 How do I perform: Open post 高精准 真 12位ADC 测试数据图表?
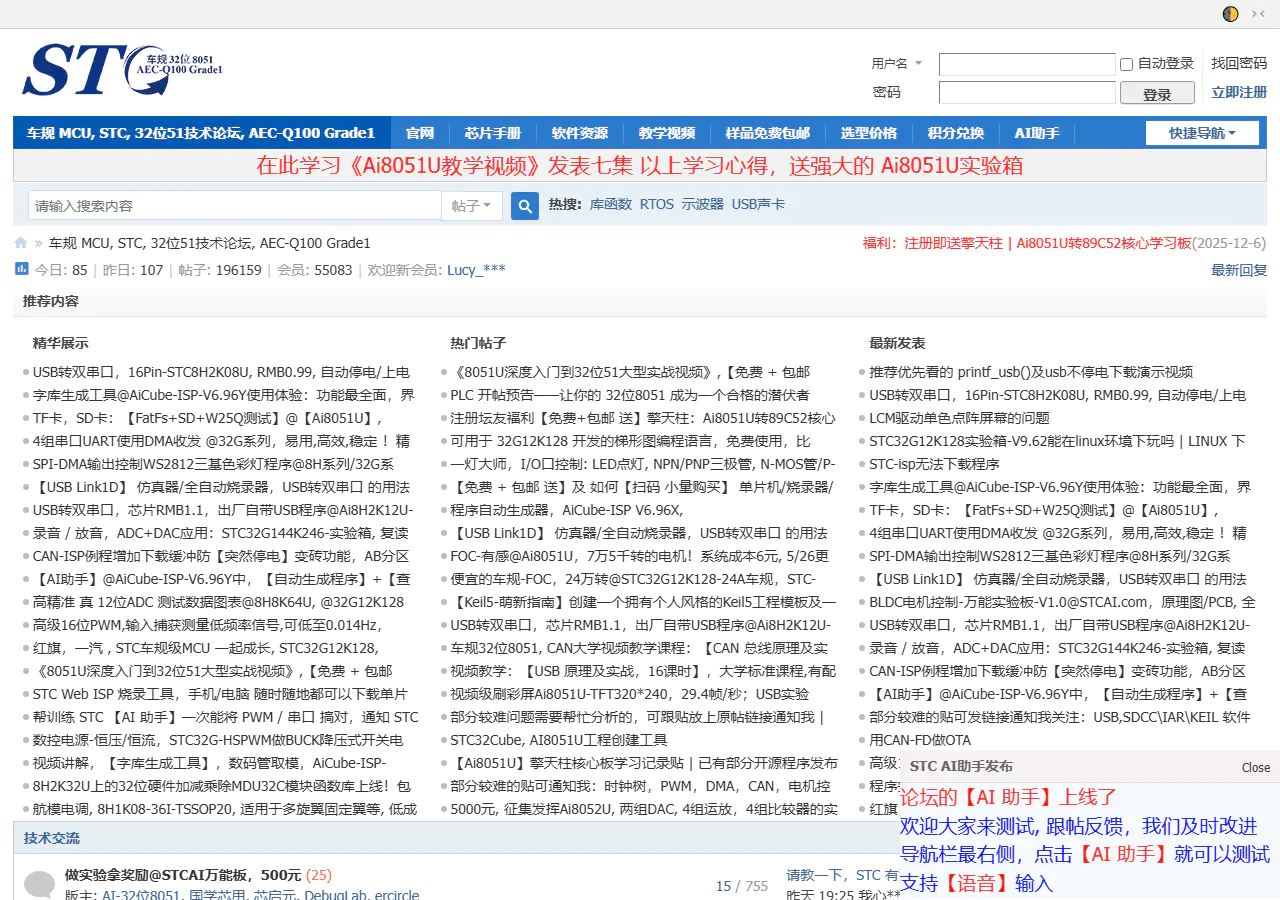point(218,602)
